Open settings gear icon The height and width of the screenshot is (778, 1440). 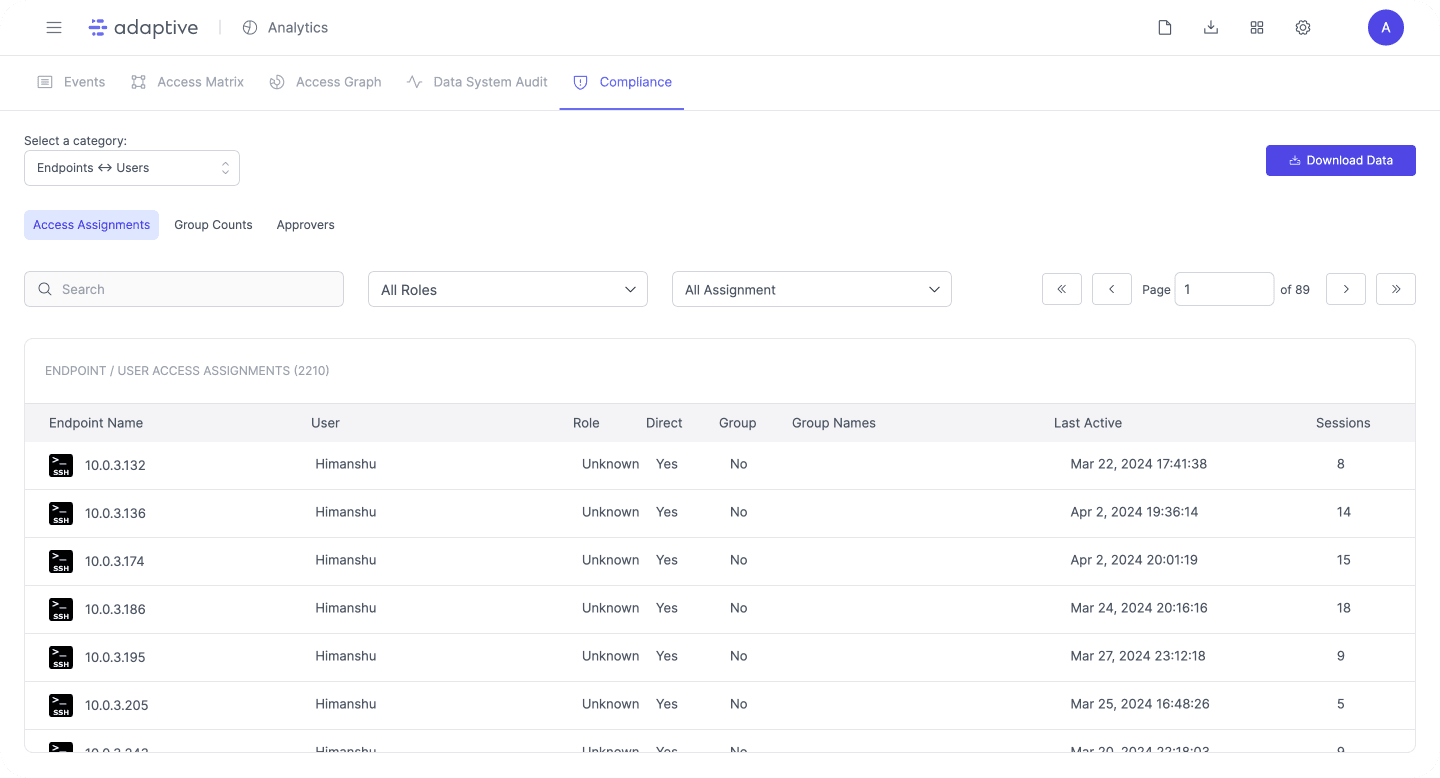[x=1303, y=28]
